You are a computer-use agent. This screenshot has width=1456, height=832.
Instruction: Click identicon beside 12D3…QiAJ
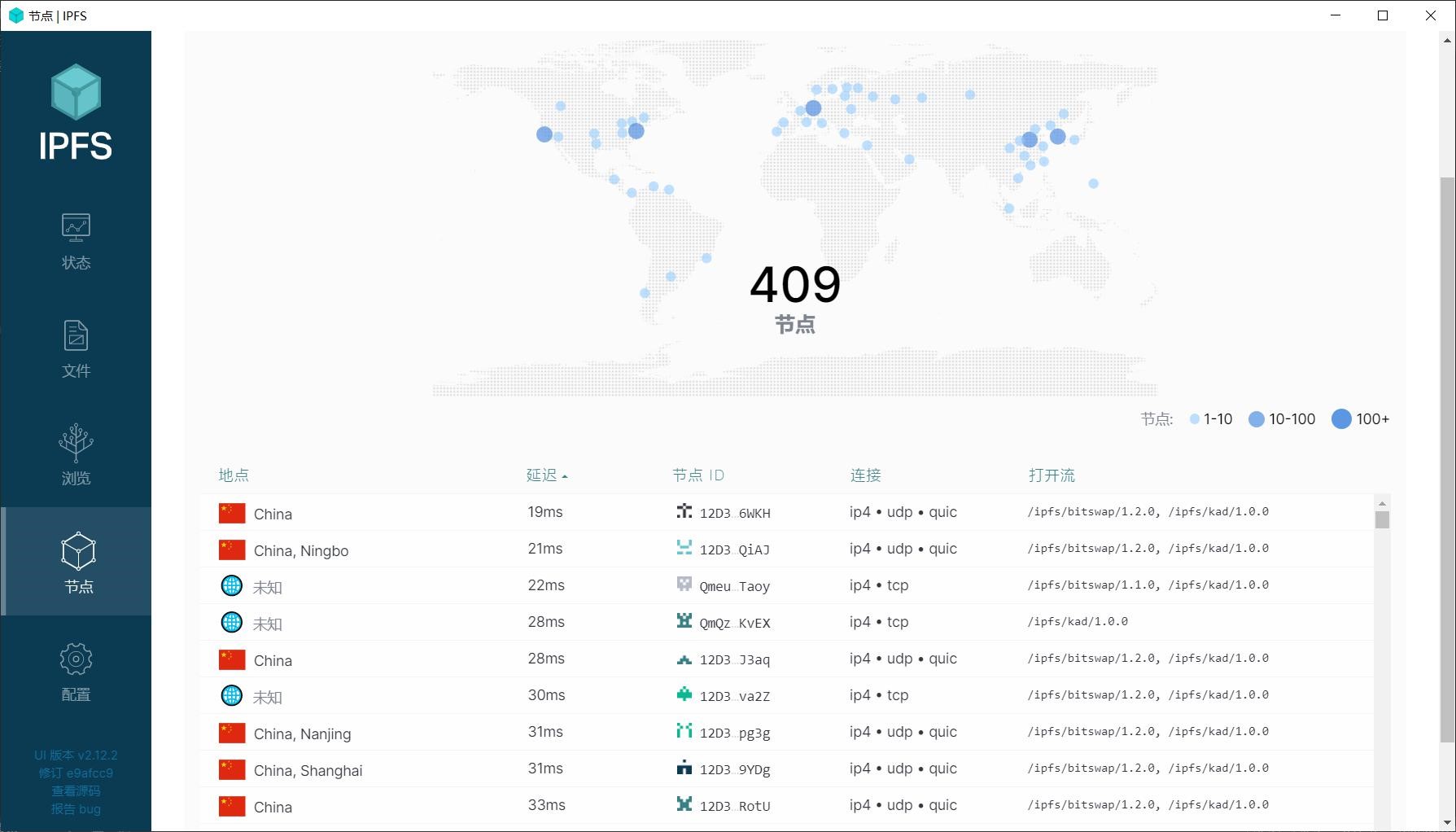pyautogui.click(x=684, y=548)
